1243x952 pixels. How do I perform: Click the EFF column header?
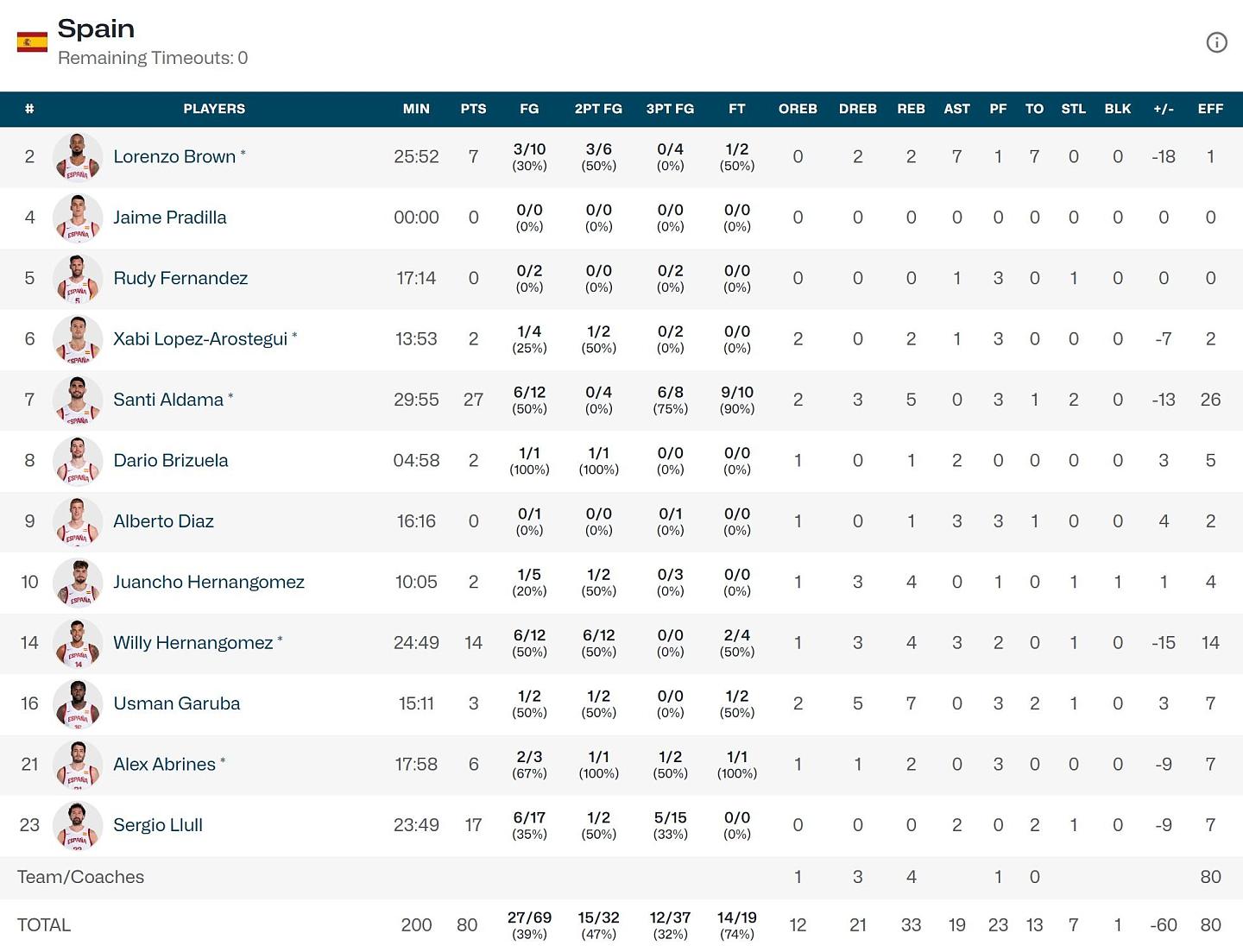(x=1210, y=109)
